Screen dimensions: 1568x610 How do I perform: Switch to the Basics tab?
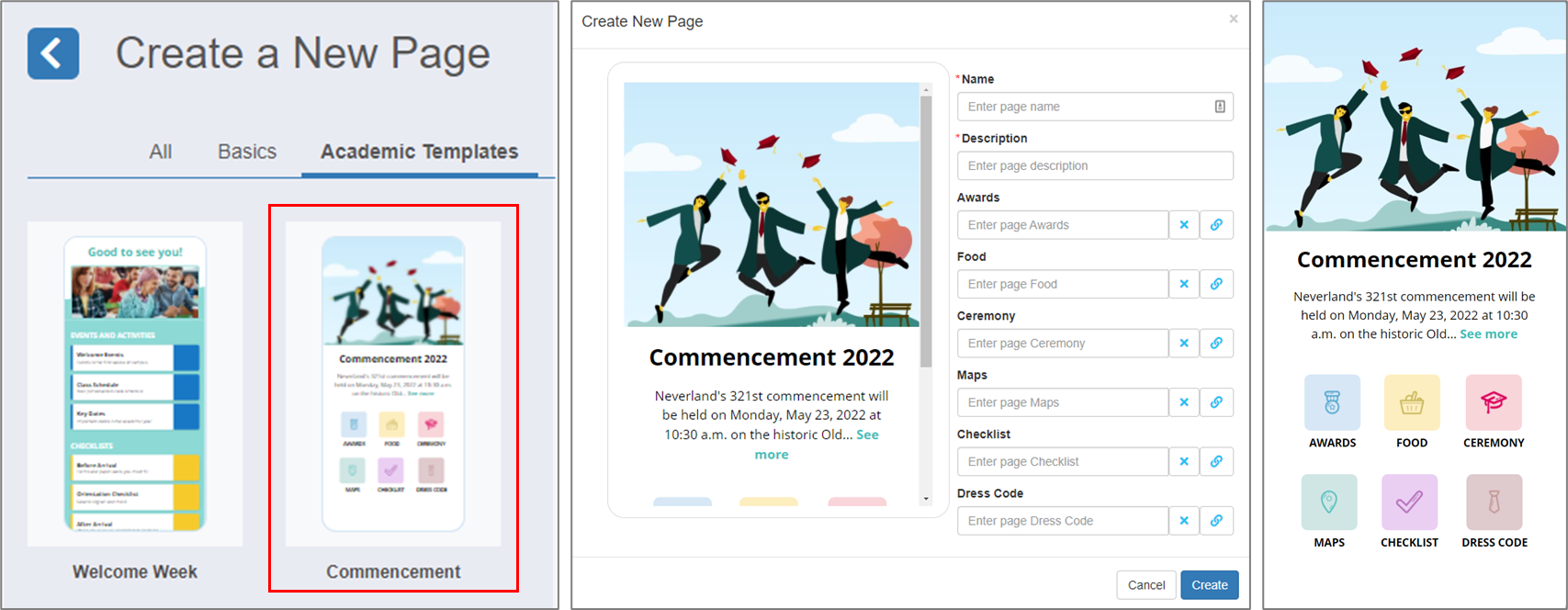coord(247,152)
